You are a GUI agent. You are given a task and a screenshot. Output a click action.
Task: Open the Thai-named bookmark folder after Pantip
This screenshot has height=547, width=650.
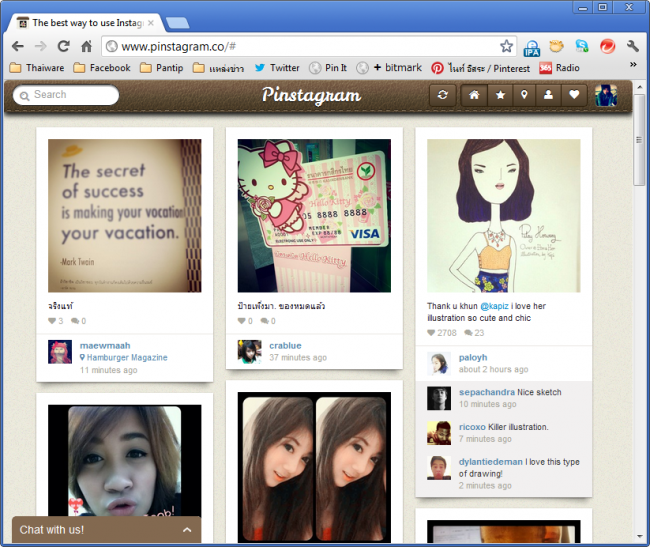[x=218, y=68]
